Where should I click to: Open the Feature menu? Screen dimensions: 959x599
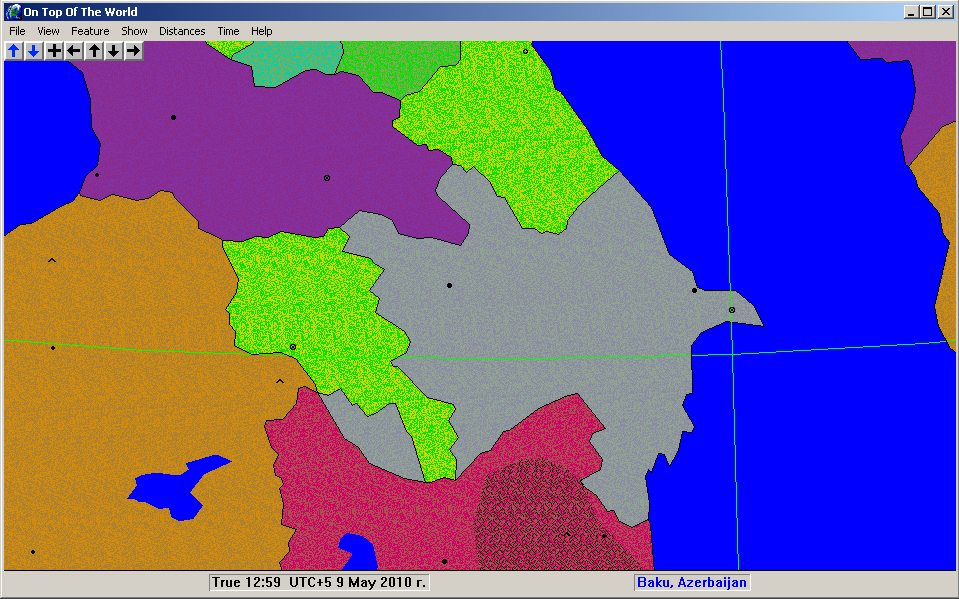pyautogui.click(x=90, y=31)
